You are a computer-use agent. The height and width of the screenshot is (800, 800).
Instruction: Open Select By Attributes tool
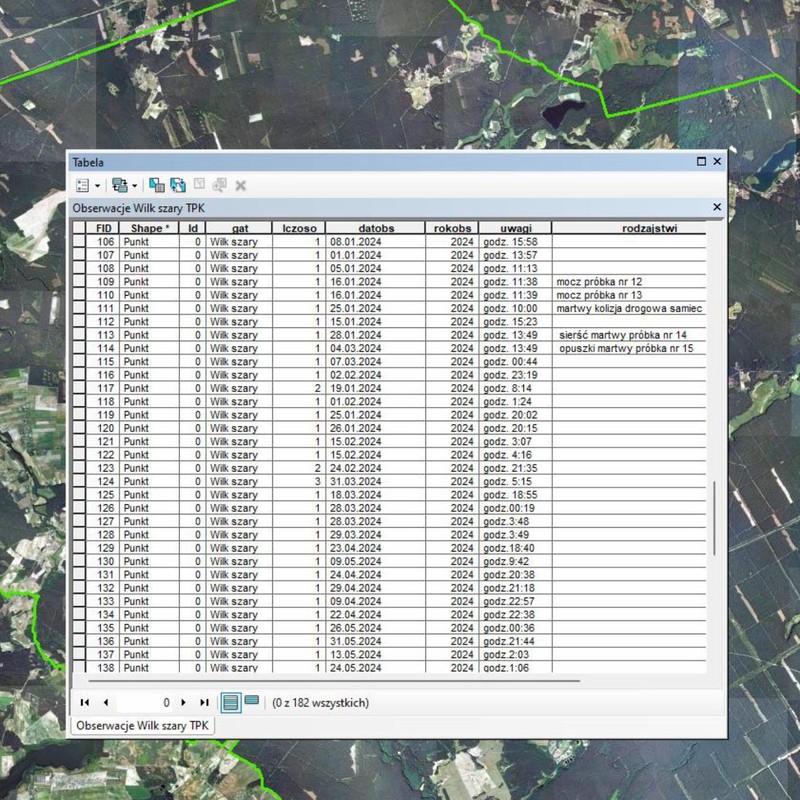pyautogui.click(x=157, y=185)
